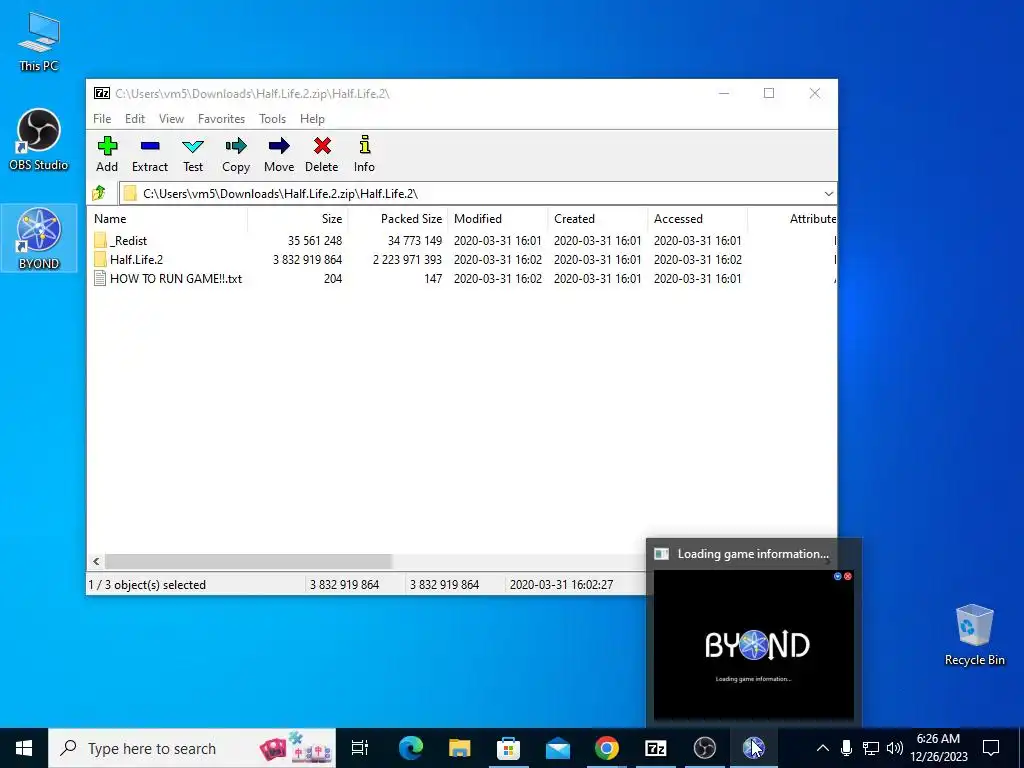Sort by the Accessed column header
Image resolution: width=1024 pixels, height=768 pixels.
click(697, 219)
